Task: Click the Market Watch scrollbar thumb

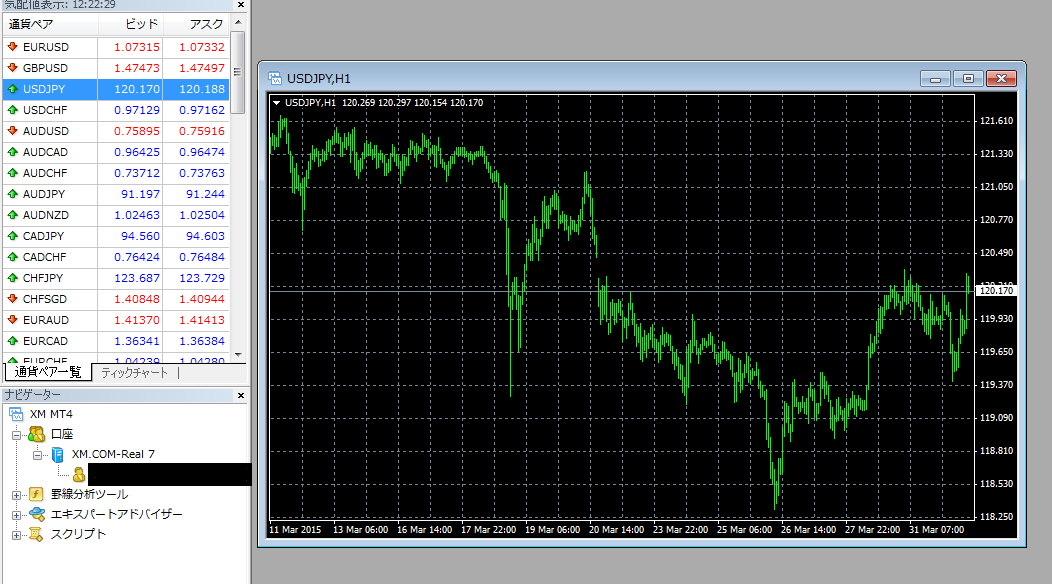Action: 238,72
